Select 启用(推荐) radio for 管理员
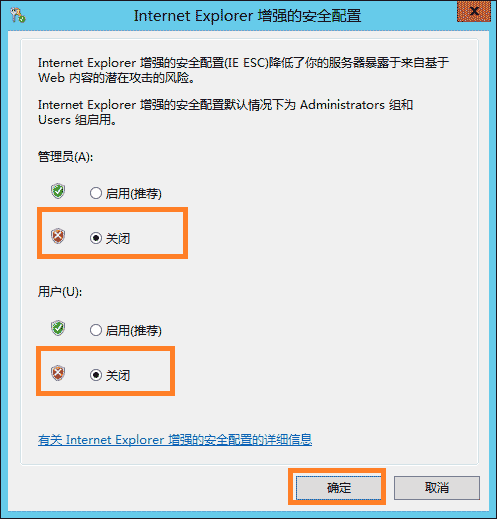 [x=96, y=193]
